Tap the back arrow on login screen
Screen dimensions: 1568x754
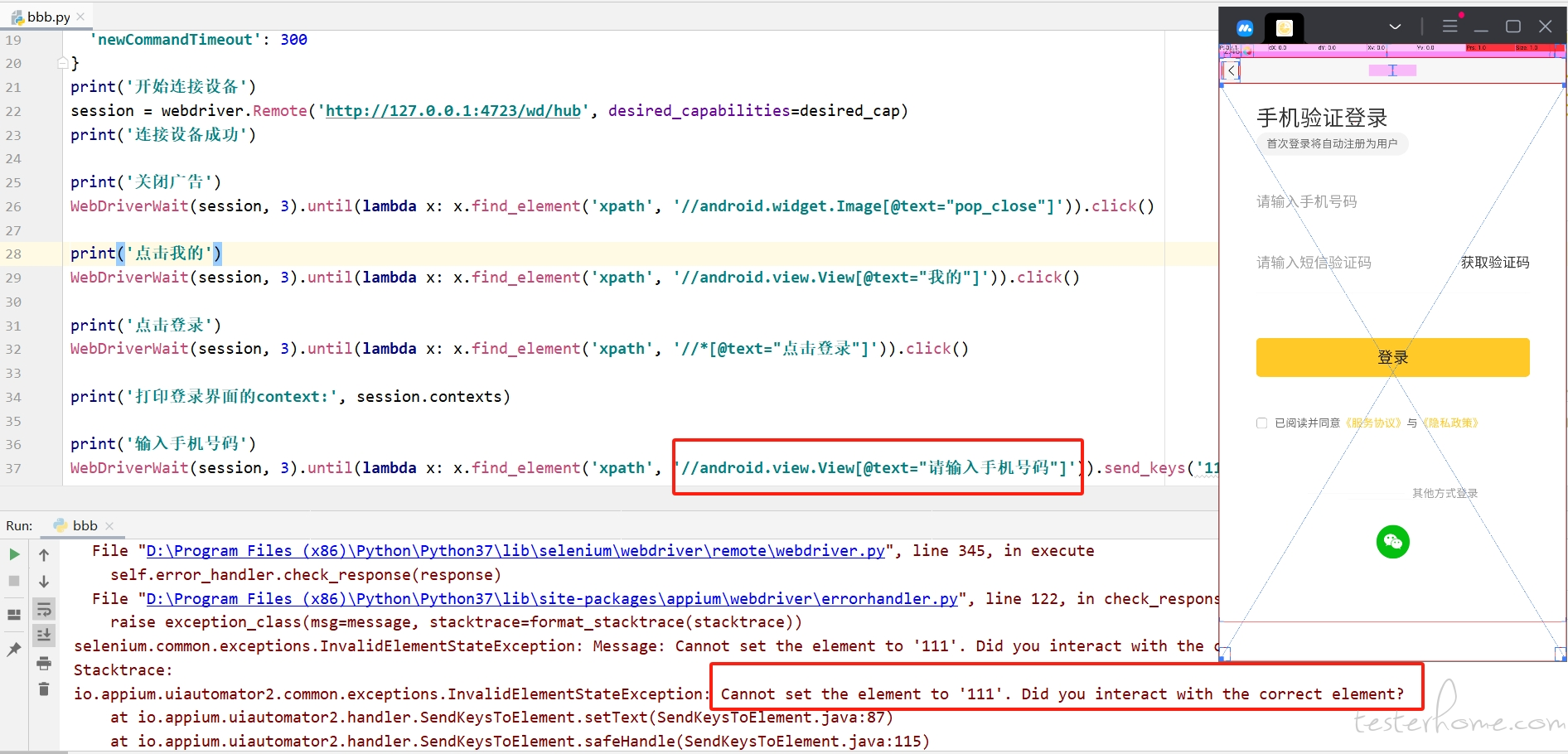[x=1232, y=70]
